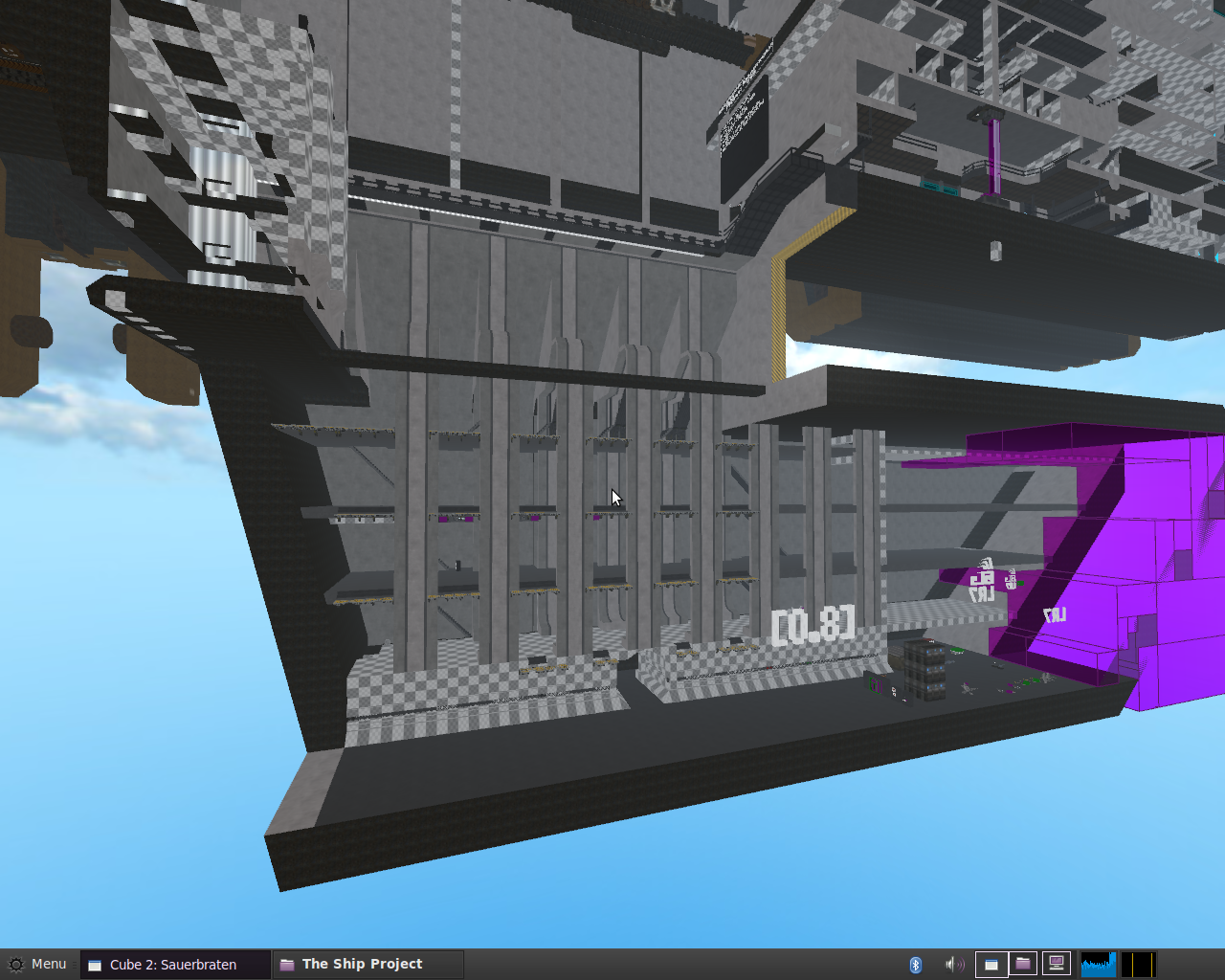The height and width of the screenshot is (980, 1225).
Task: Open The Ship Project folder window
Action: tap(362, 964)
